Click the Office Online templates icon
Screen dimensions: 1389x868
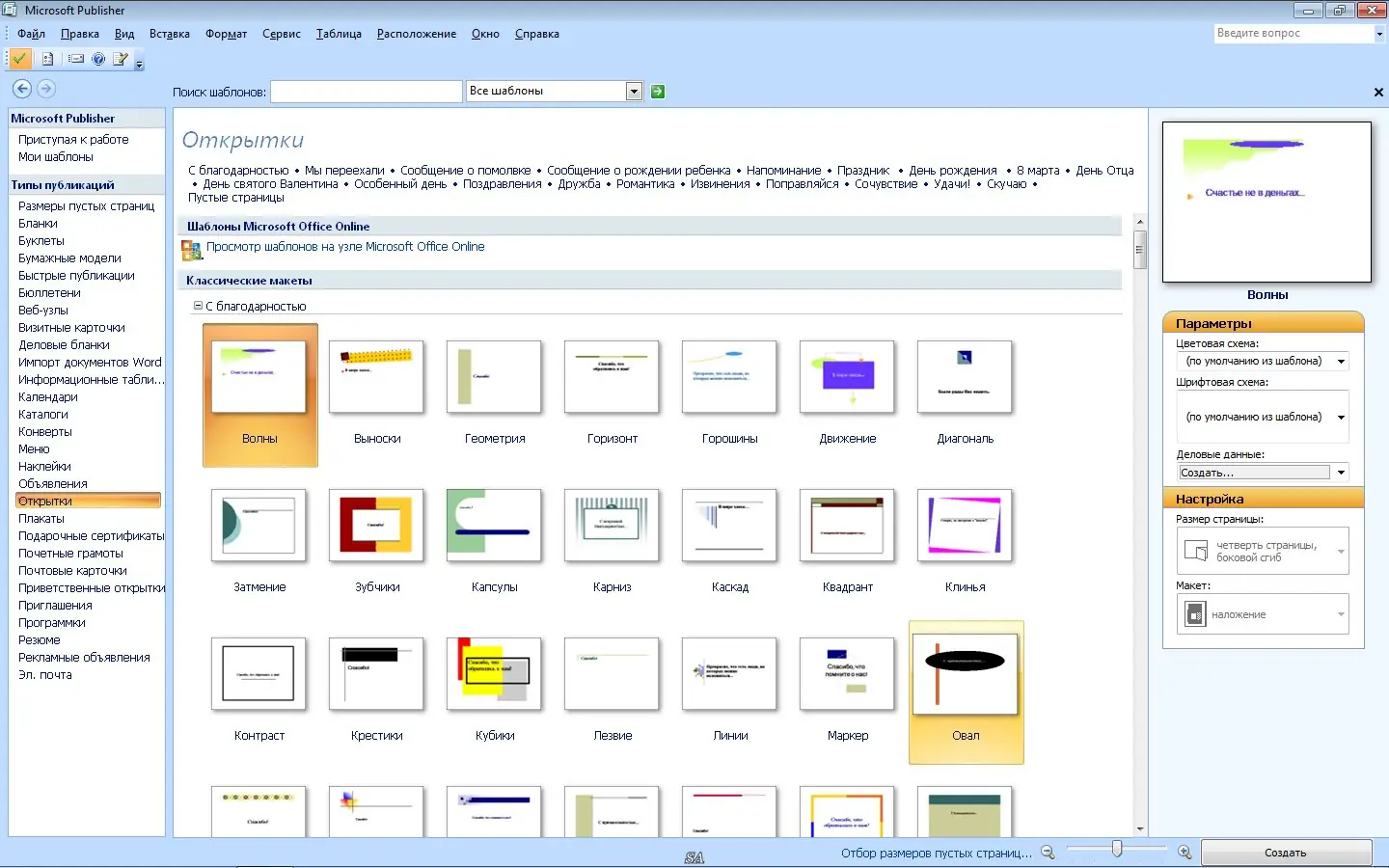pyautogui.click(x=191, y=251)
